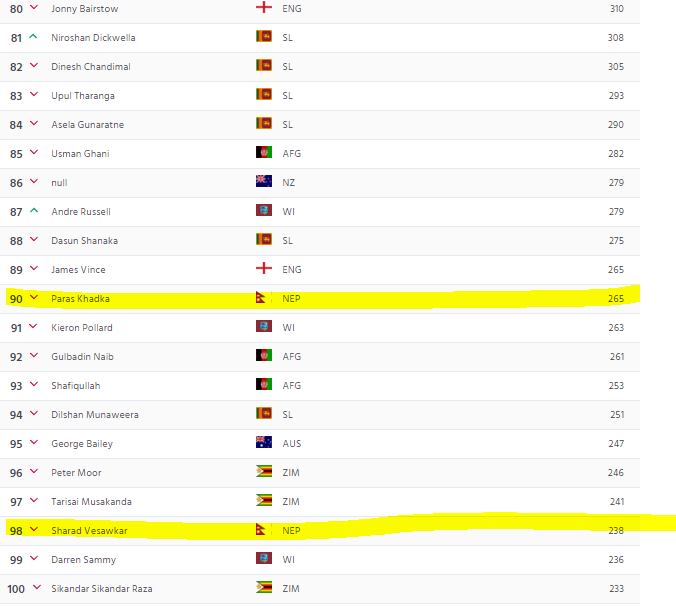Image resolution: width=676 pixels, height=606 pixels.
Task: Click the New Zealand flag in row 86
Action: [x=264, y=182]
